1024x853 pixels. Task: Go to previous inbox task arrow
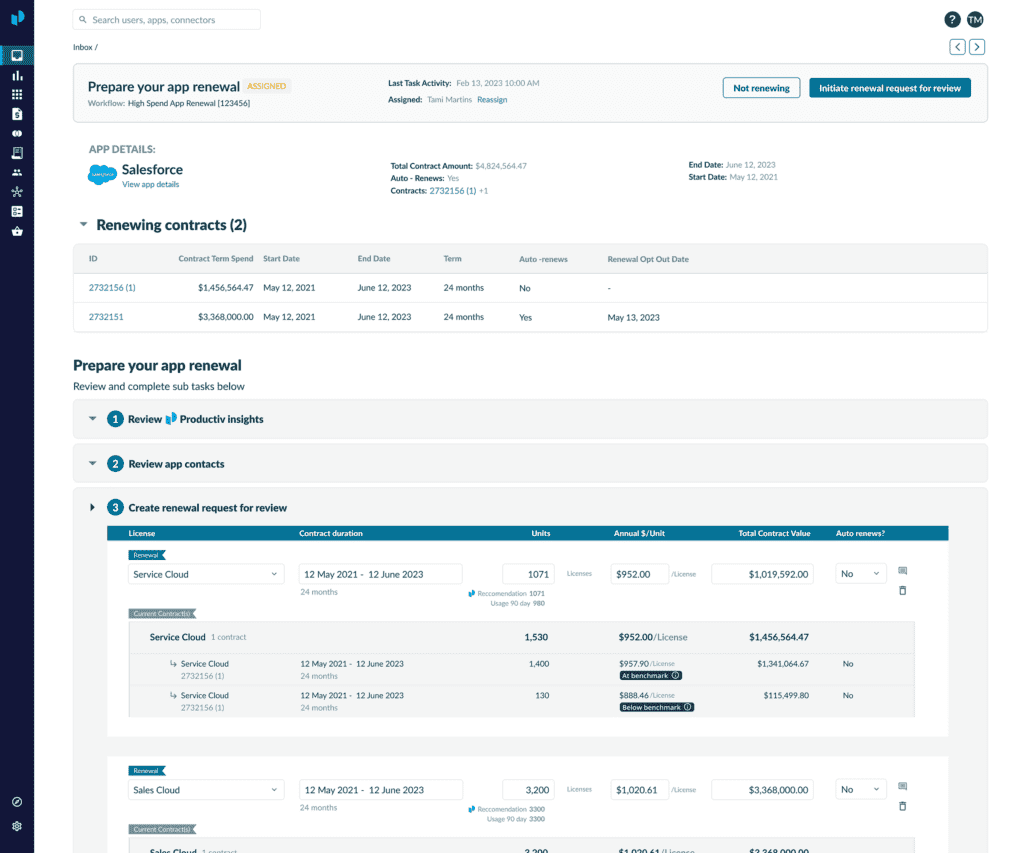957,47
